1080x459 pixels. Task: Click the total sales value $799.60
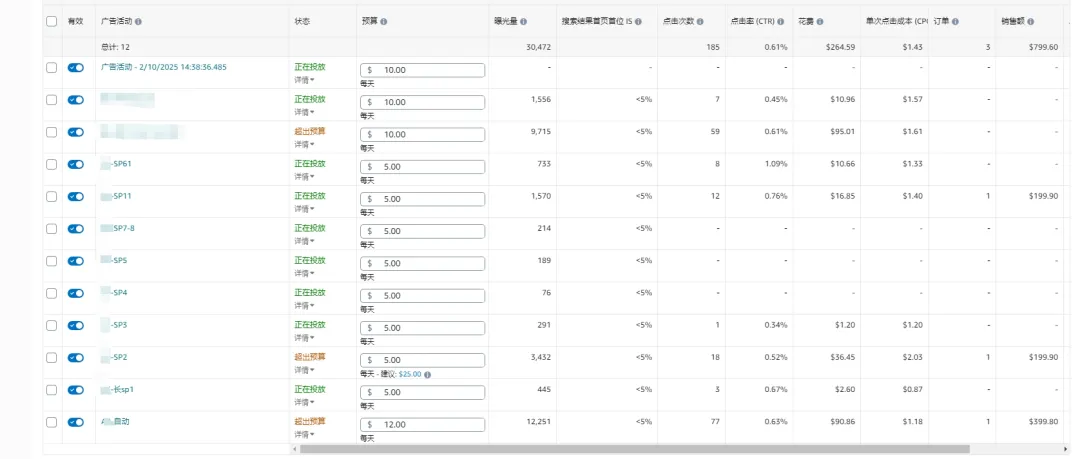pos(1042,48)
